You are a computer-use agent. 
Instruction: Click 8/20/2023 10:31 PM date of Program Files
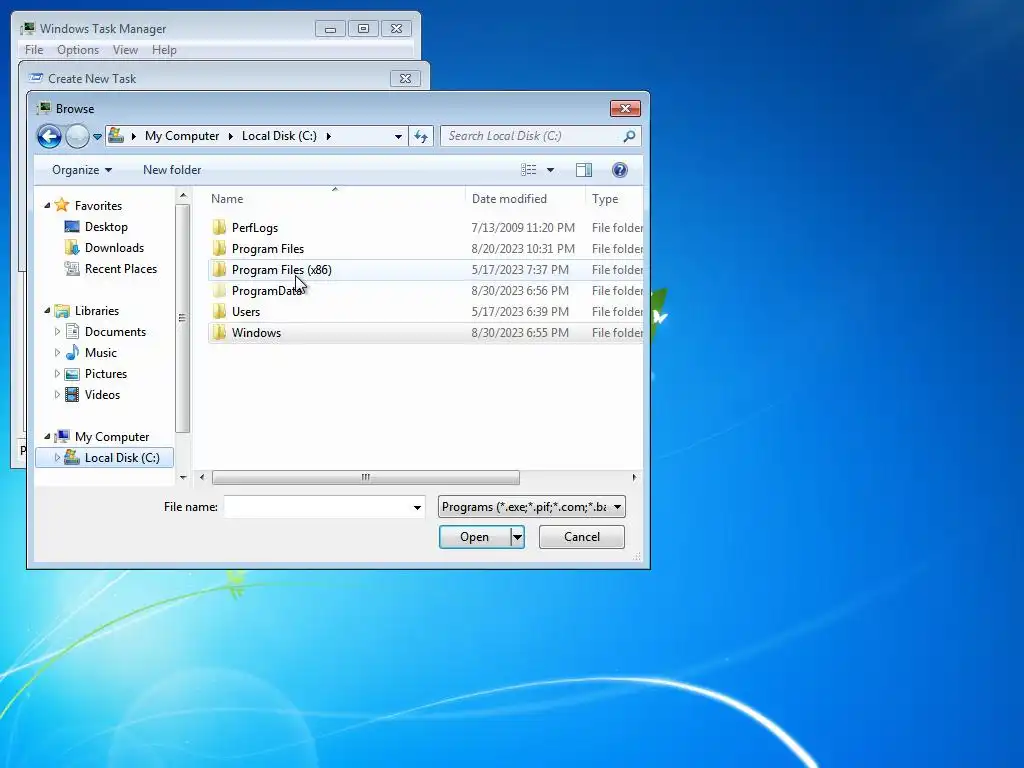523,249
